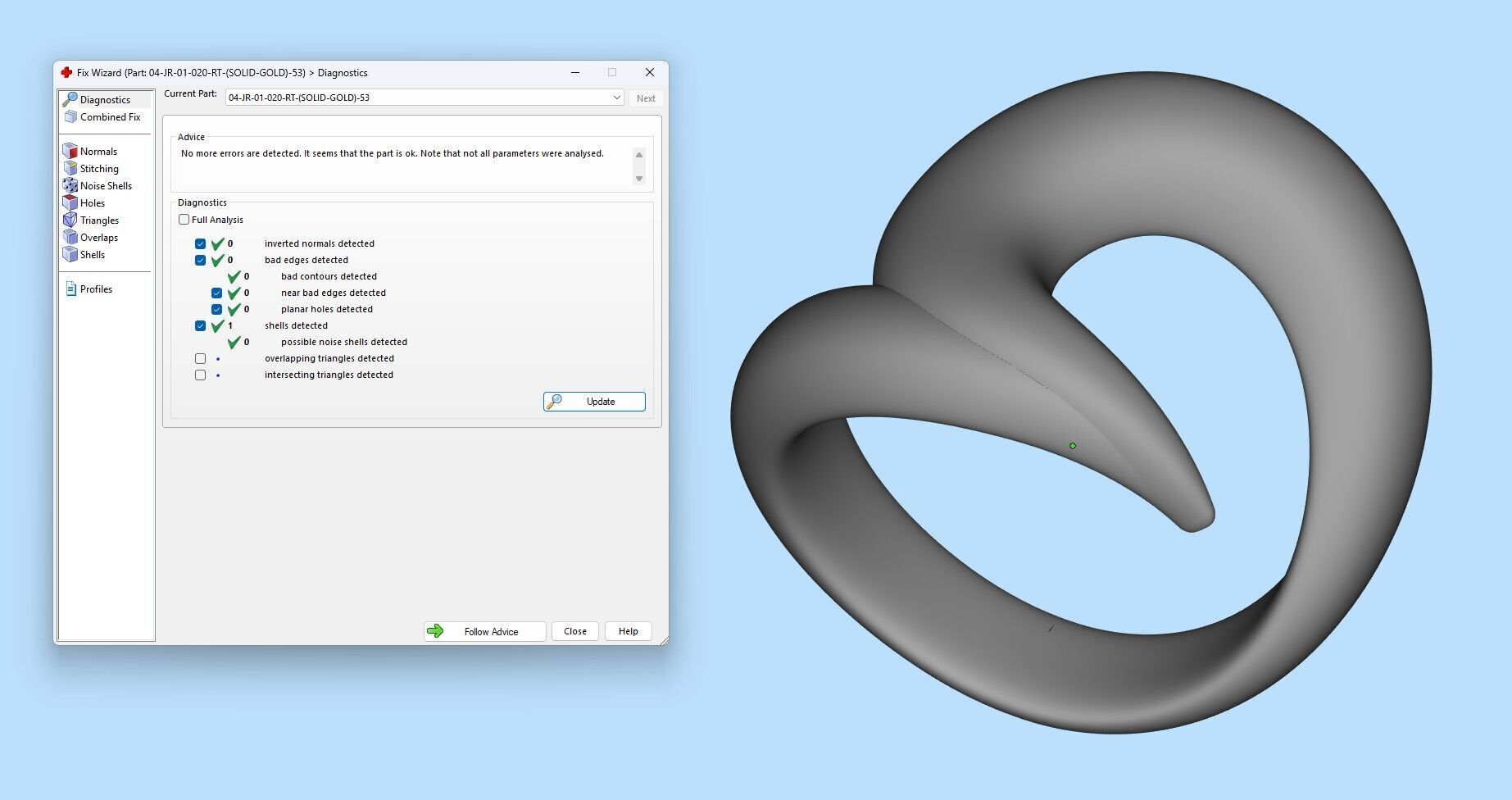
Task: Click the Holes icon in sidebar
Action: click(x=70, y=203)
